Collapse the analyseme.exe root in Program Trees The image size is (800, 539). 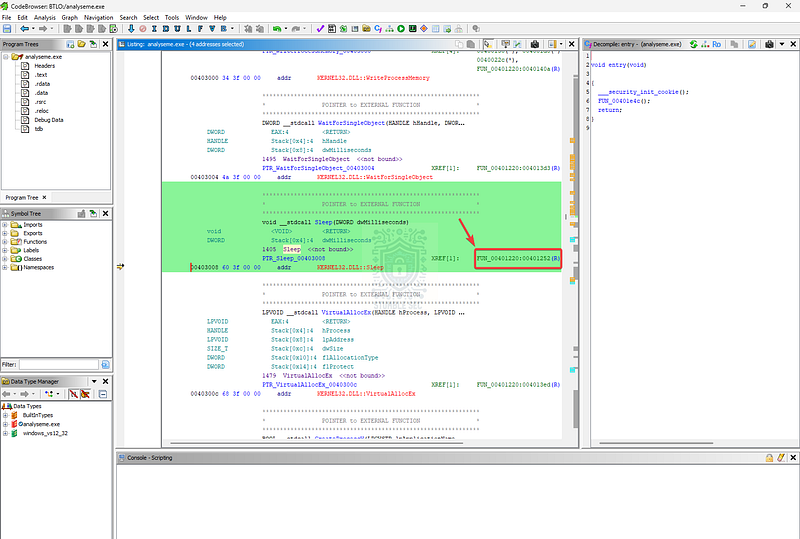tap(6, 57)
